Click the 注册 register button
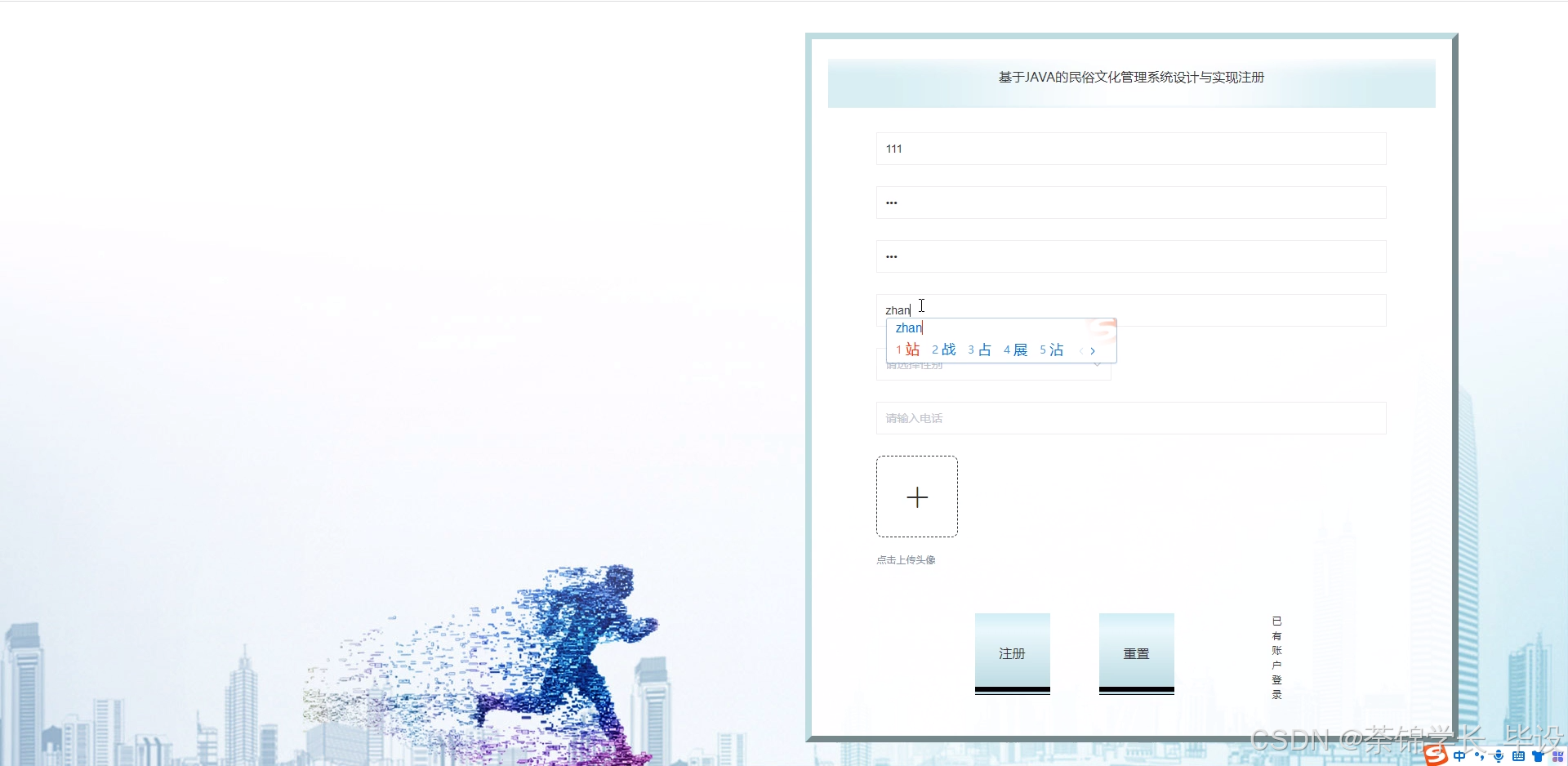Viewport: 1568px width, 766px height. point(1012,653)
